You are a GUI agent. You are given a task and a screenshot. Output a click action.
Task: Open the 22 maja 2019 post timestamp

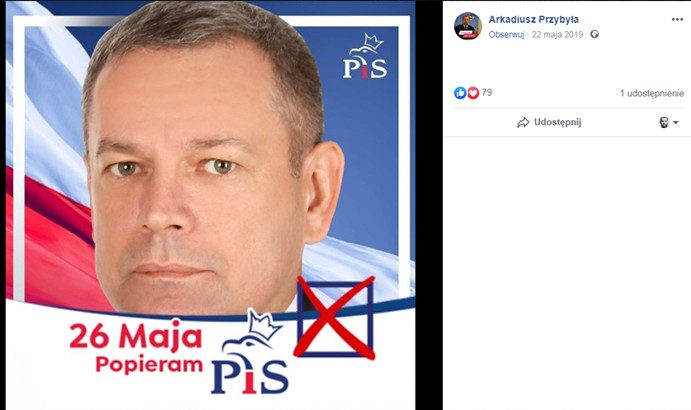557,34
